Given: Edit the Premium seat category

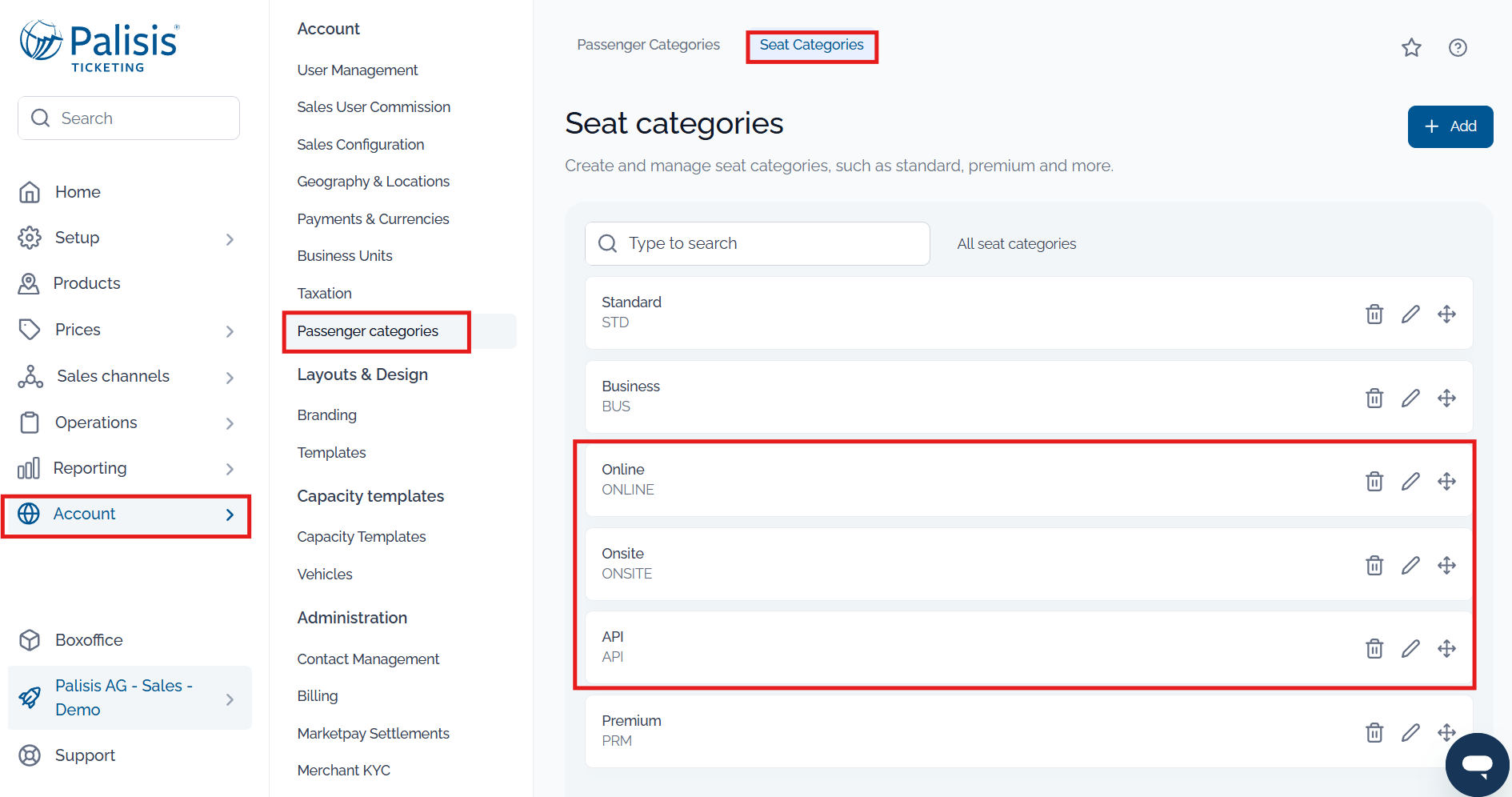Looking at the screenshot, I should coord(1410,732).
